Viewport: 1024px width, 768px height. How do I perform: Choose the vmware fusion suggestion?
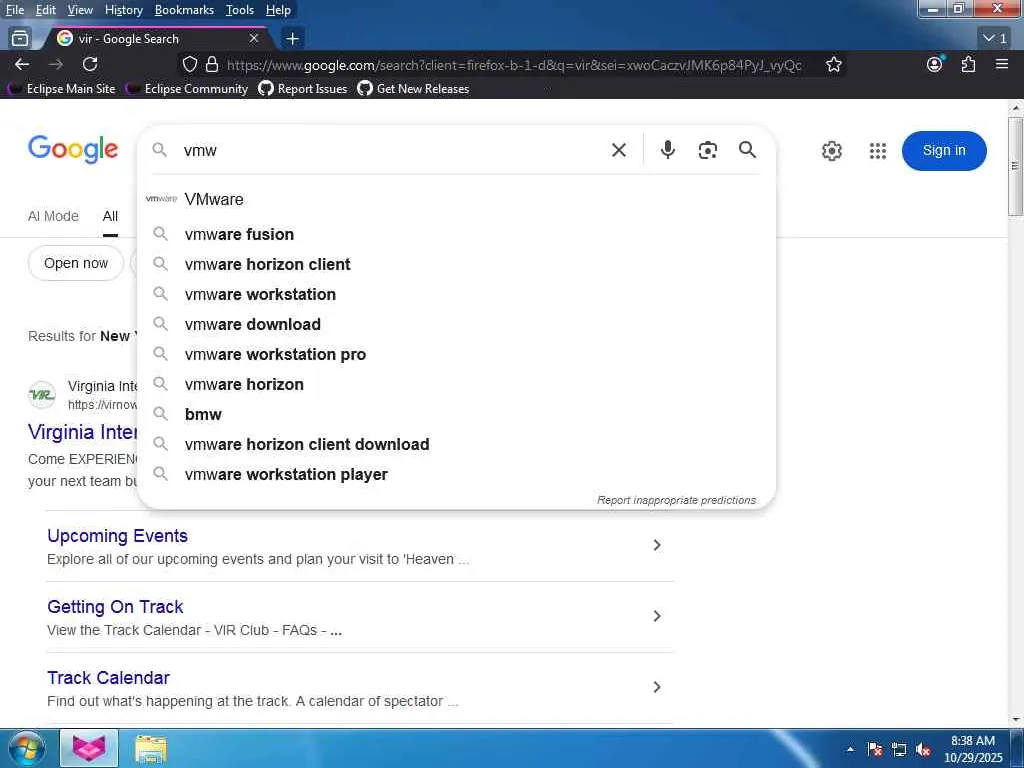coord(456,234)
